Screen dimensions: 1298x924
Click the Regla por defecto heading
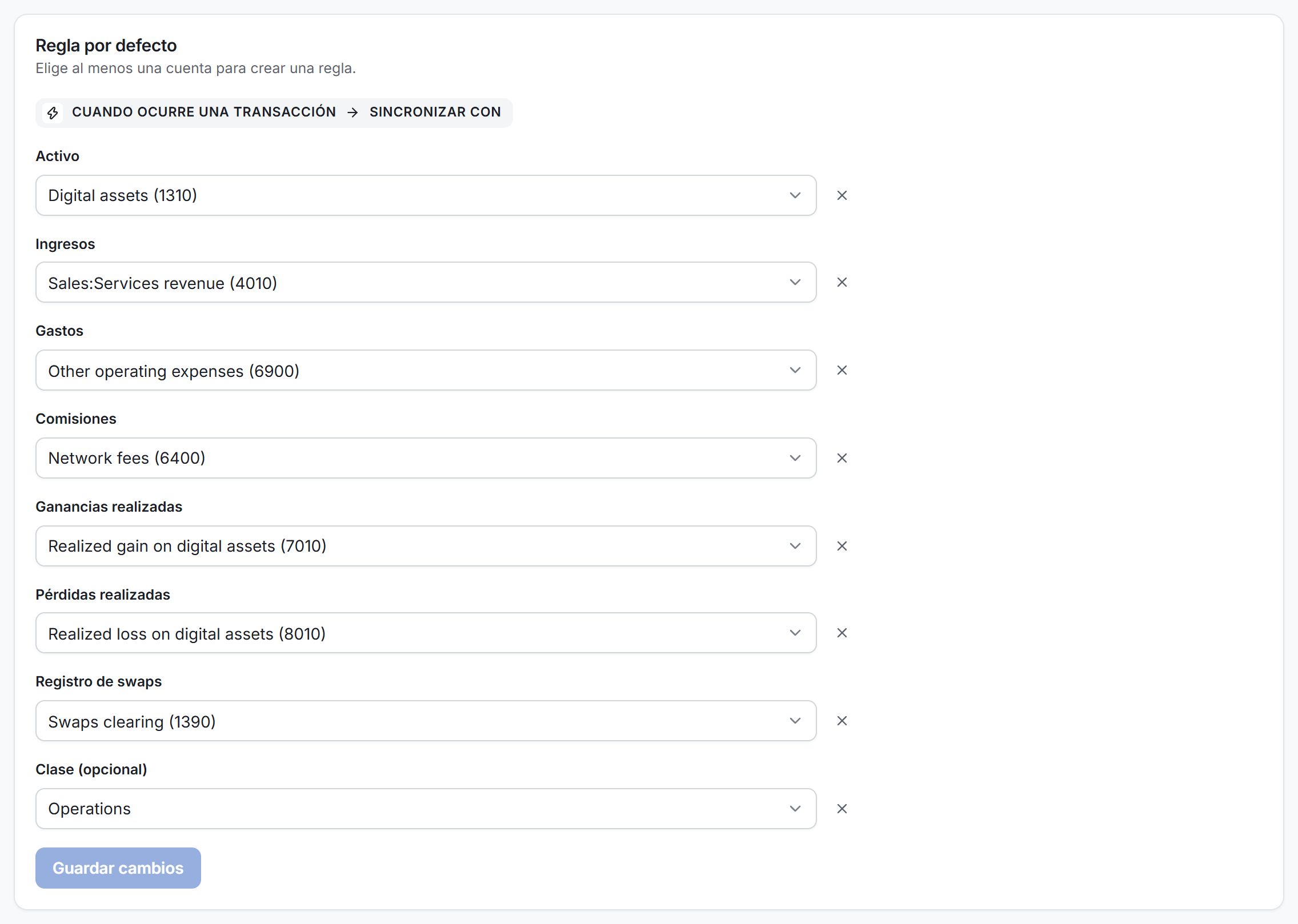106,45
